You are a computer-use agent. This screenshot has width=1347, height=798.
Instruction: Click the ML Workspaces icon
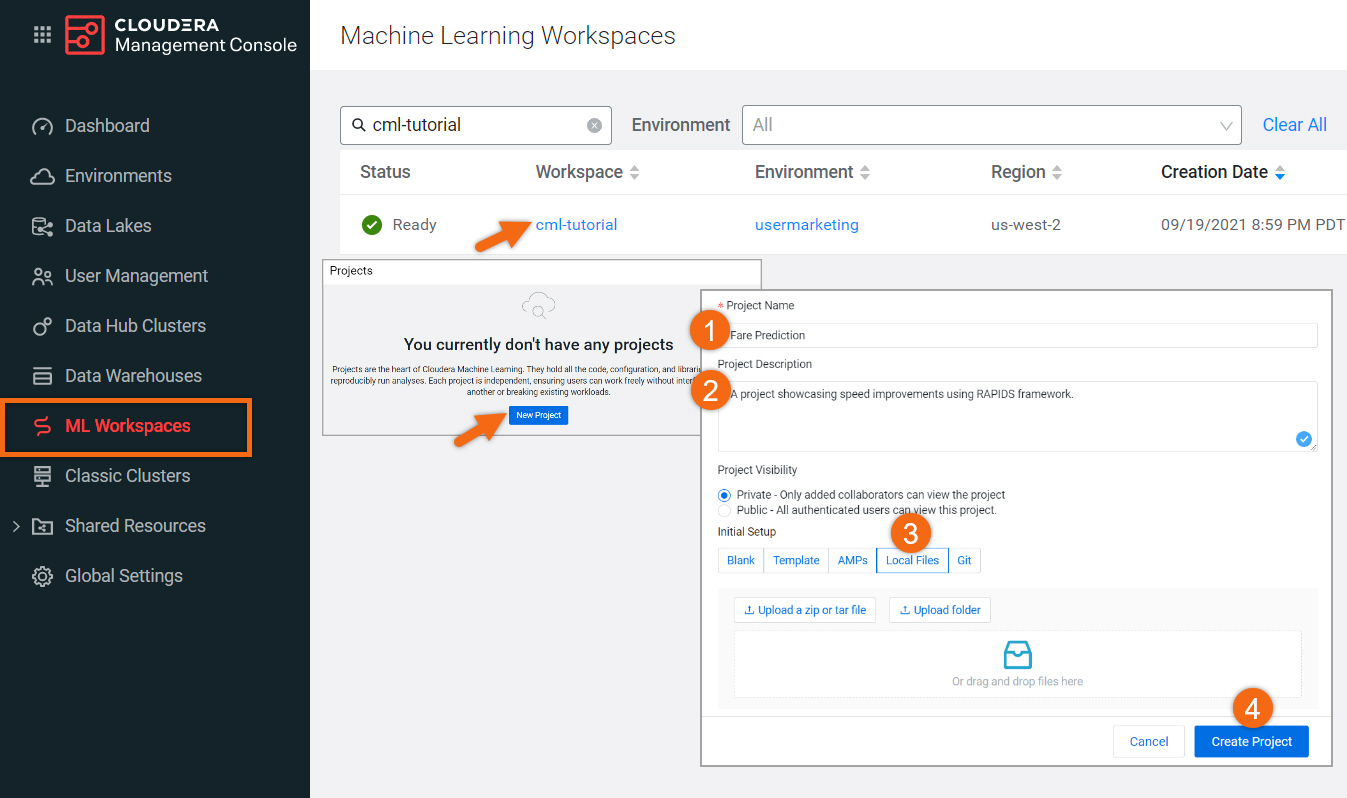pyautogui.click(x=42, y=426)
